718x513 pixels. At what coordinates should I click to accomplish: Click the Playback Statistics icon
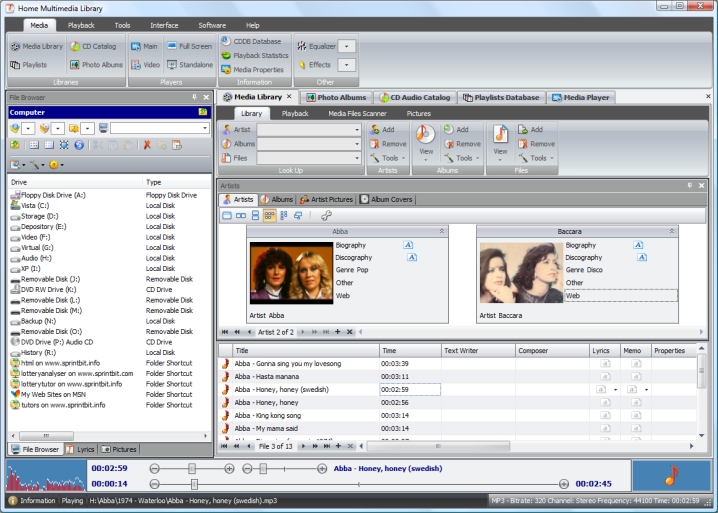[x=225, y=55]
